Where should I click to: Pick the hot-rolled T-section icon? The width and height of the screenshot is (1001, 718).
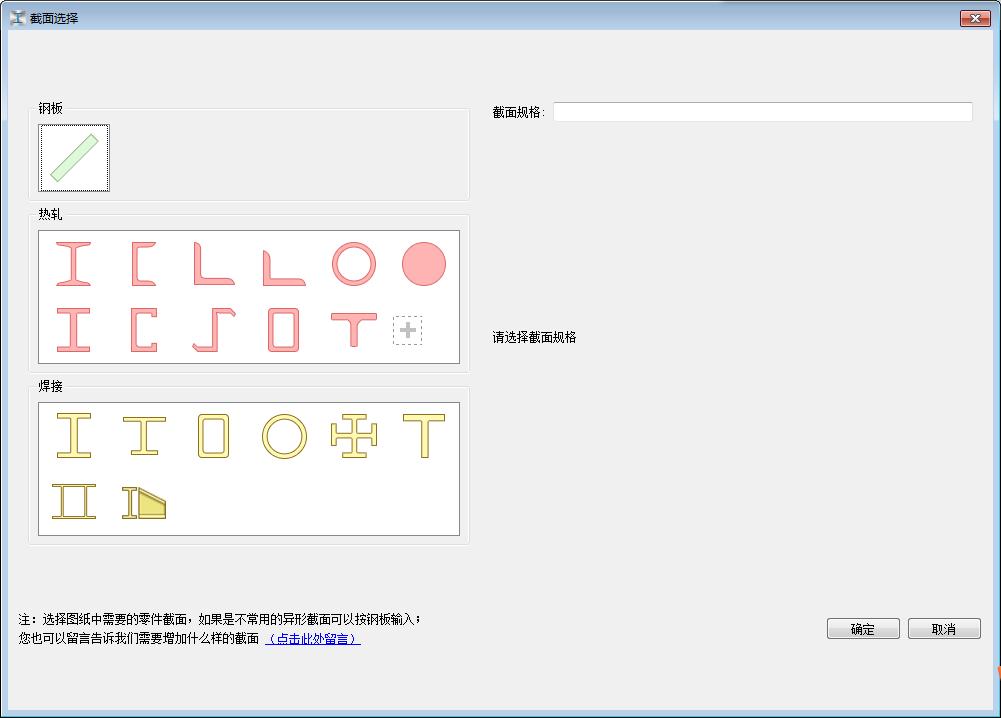click(x=354, y=330)
